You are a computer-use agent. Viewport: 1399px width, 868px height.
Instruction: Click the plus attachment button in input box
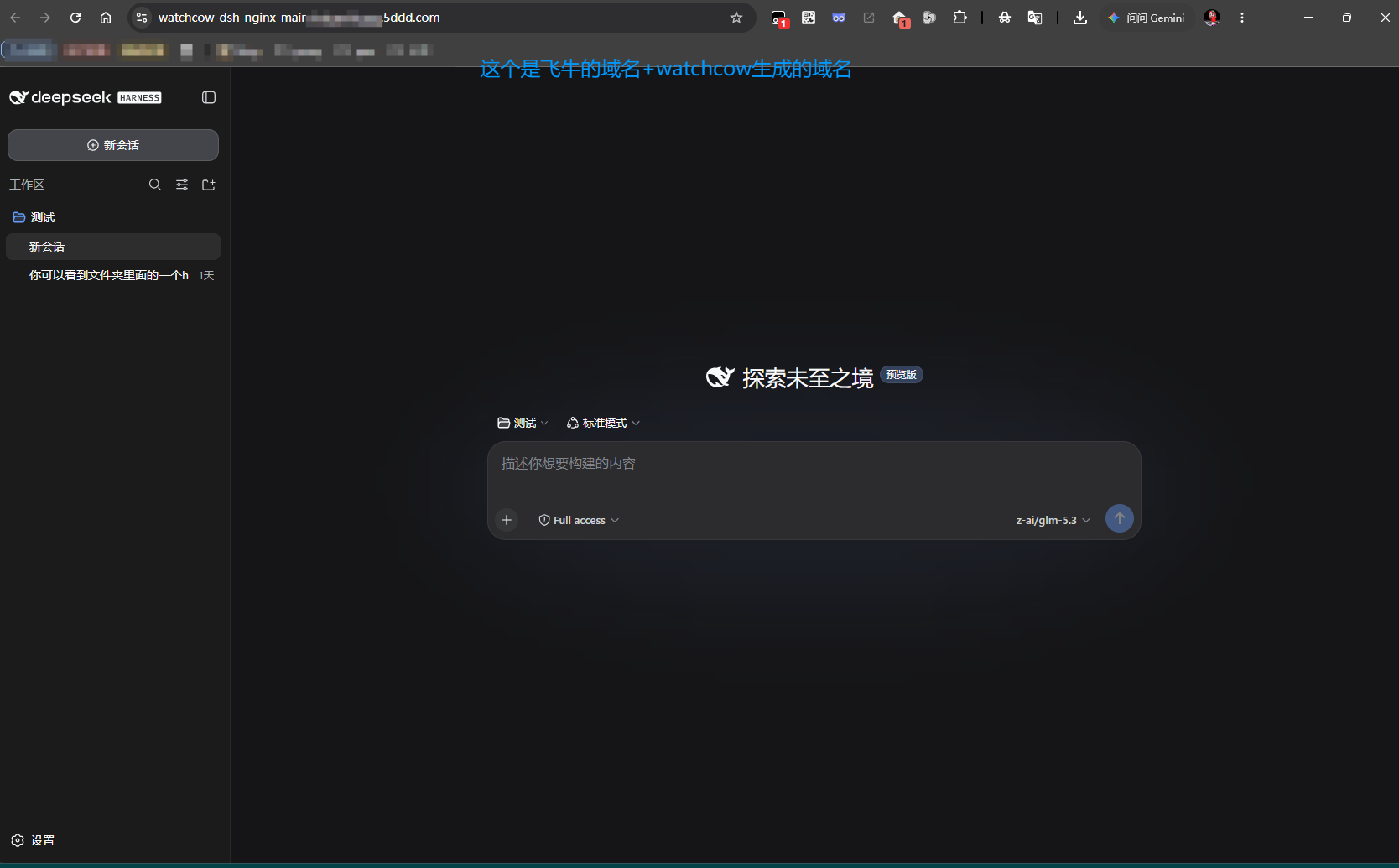point(507,520)
